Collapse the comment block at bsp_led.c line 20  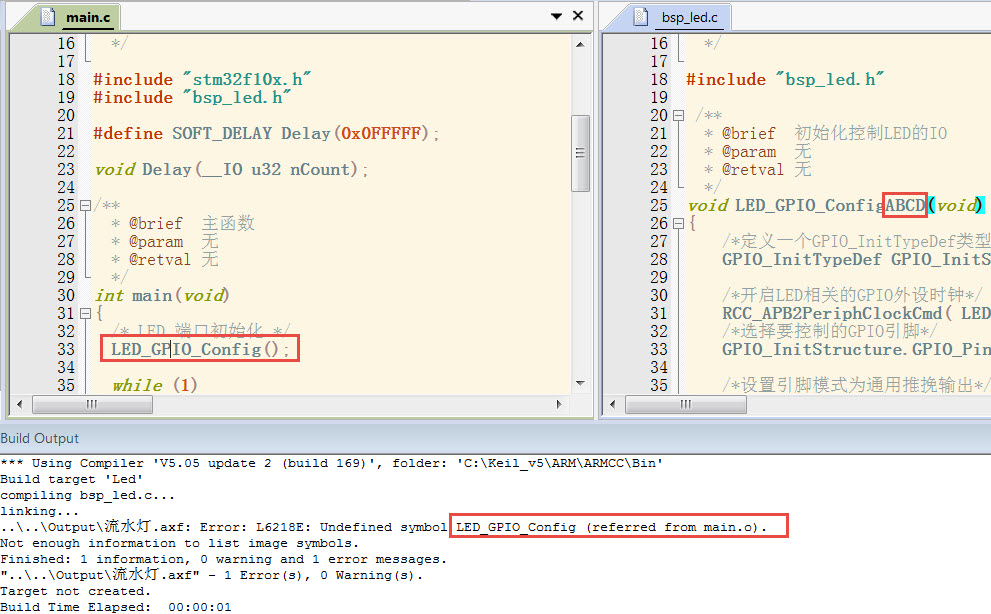point(678,116)
